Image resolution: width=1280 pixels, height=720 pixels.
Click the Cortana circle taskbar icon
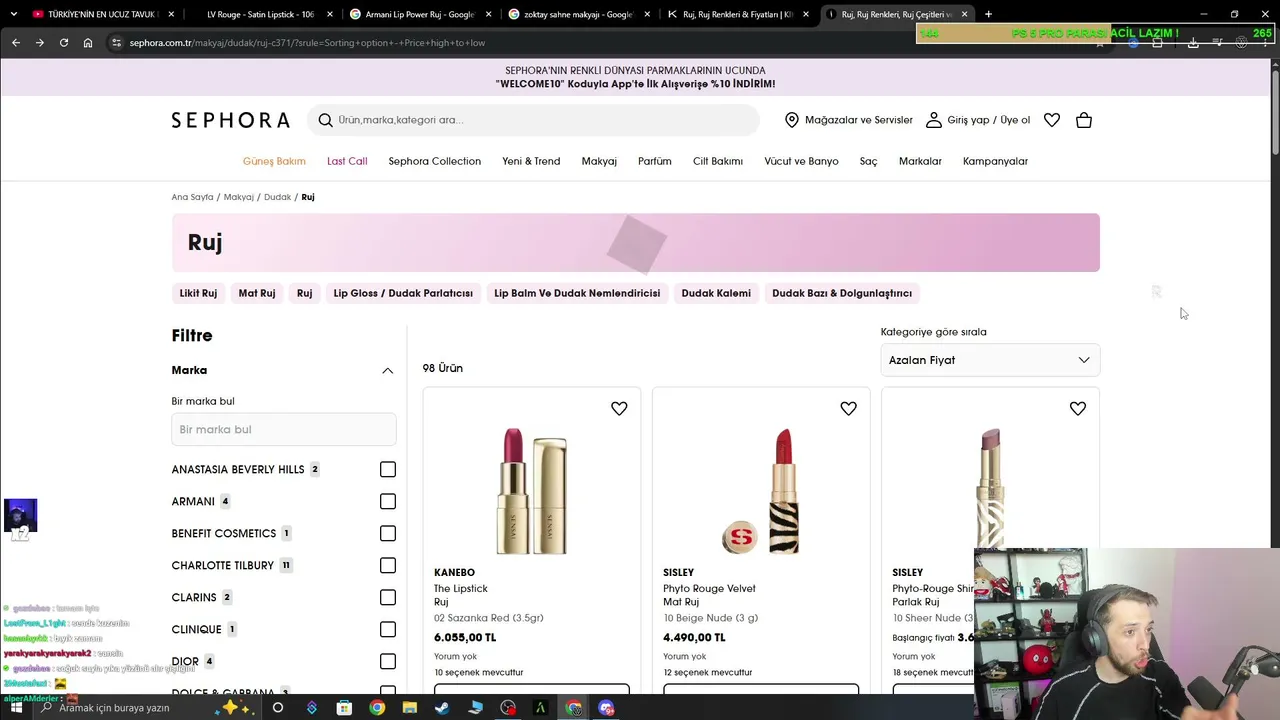click(x=278, y=708)
